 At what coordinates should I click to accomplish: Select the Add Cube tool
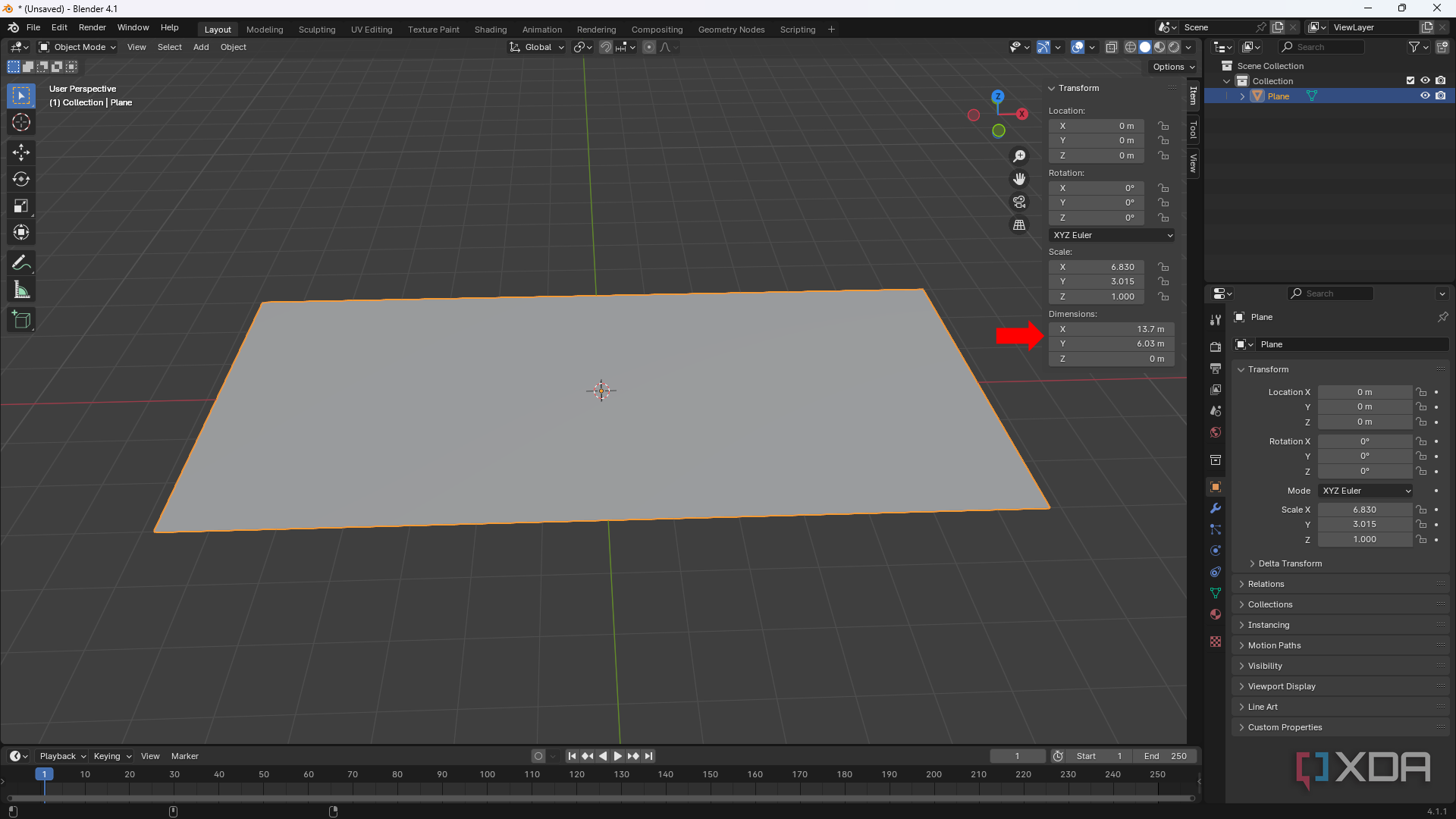point(20,319)
